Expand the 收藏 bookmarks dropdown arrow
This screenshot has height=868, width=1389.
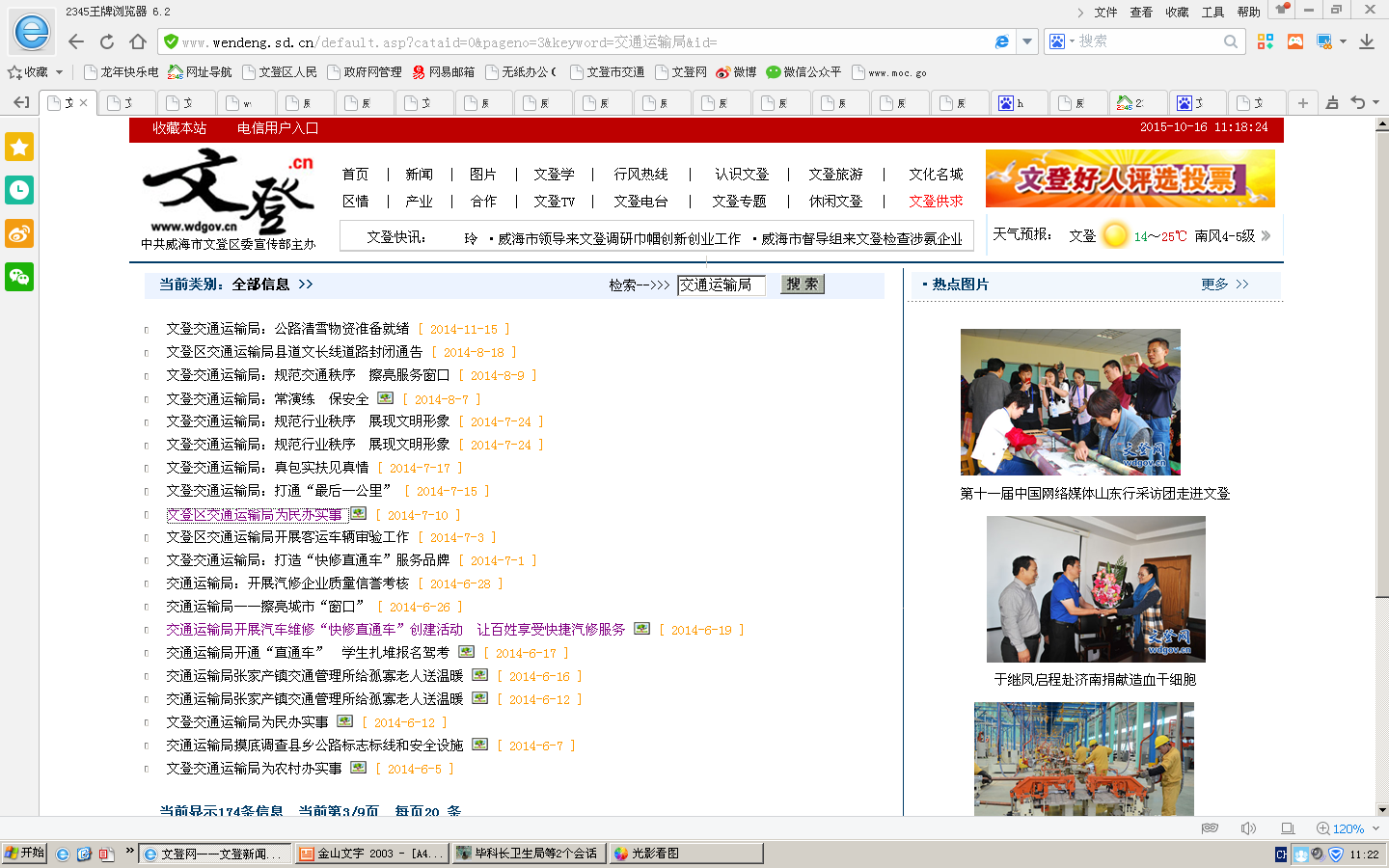(x=59, y=72)
